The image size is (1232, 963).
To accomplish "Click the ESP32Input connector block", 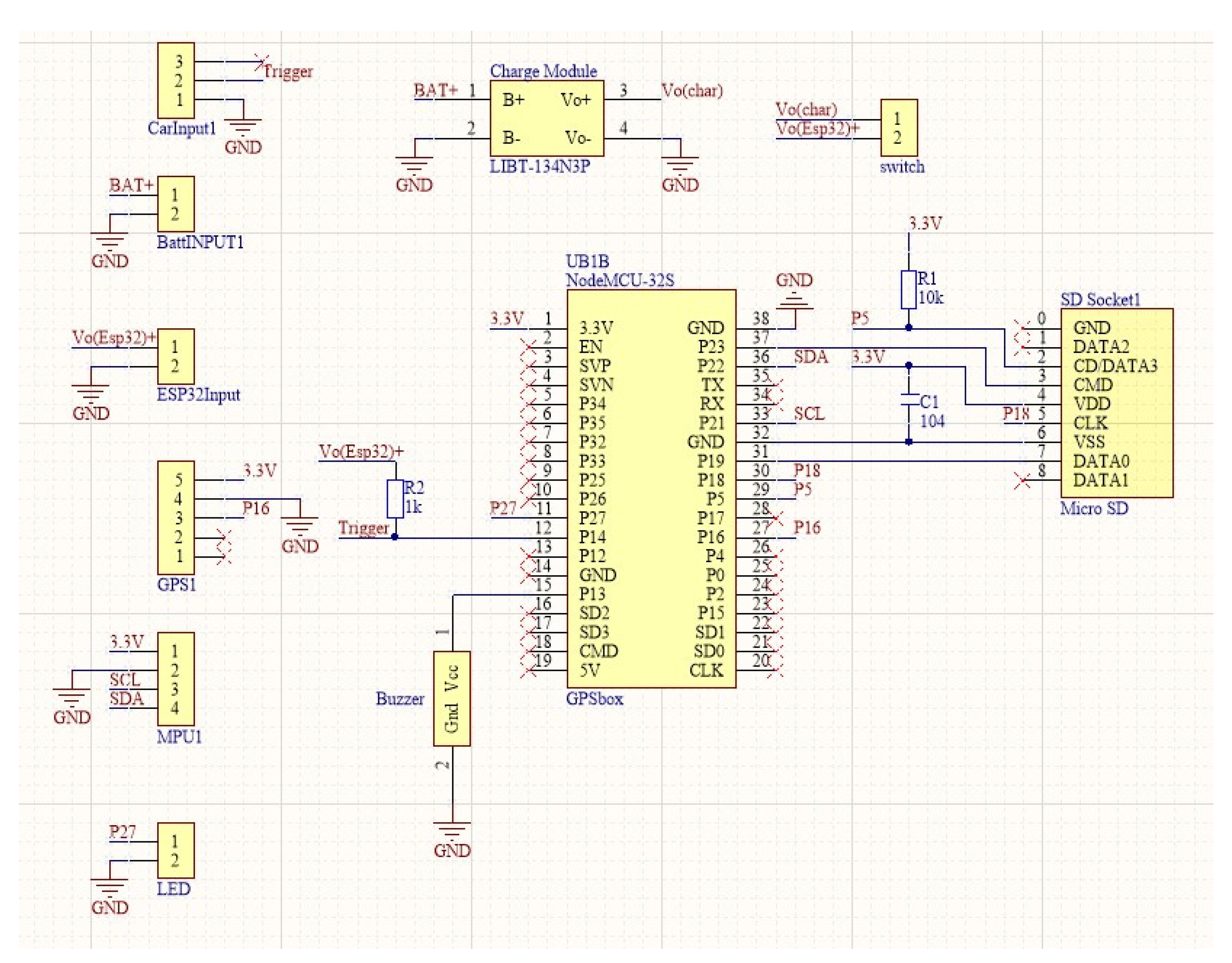I will point(175,356).
